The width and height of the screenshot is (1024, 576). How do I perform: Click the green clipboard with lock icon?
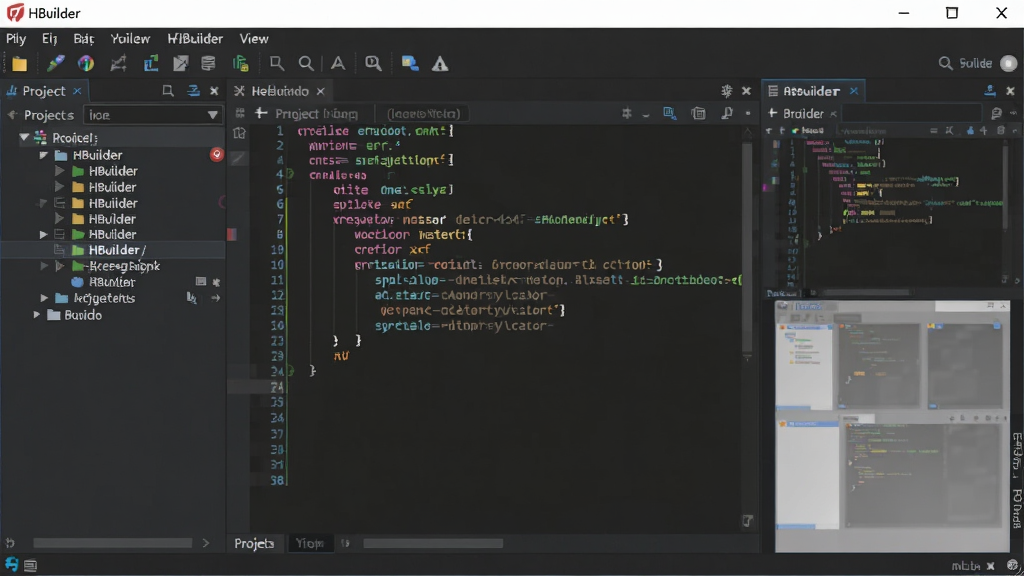pos(241,63)
